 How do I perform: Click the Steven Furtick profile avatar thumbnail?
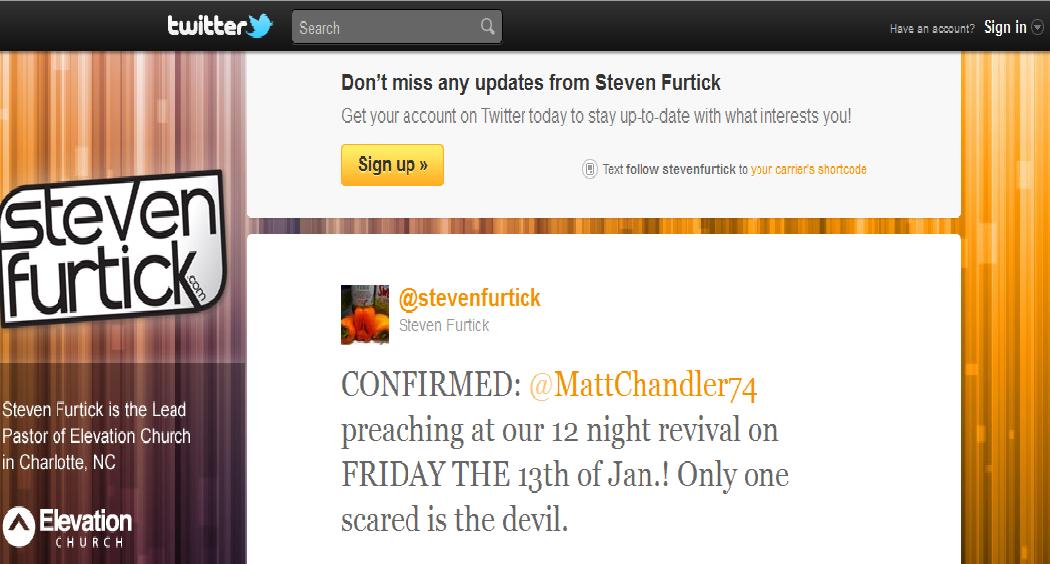pos(365,315)
